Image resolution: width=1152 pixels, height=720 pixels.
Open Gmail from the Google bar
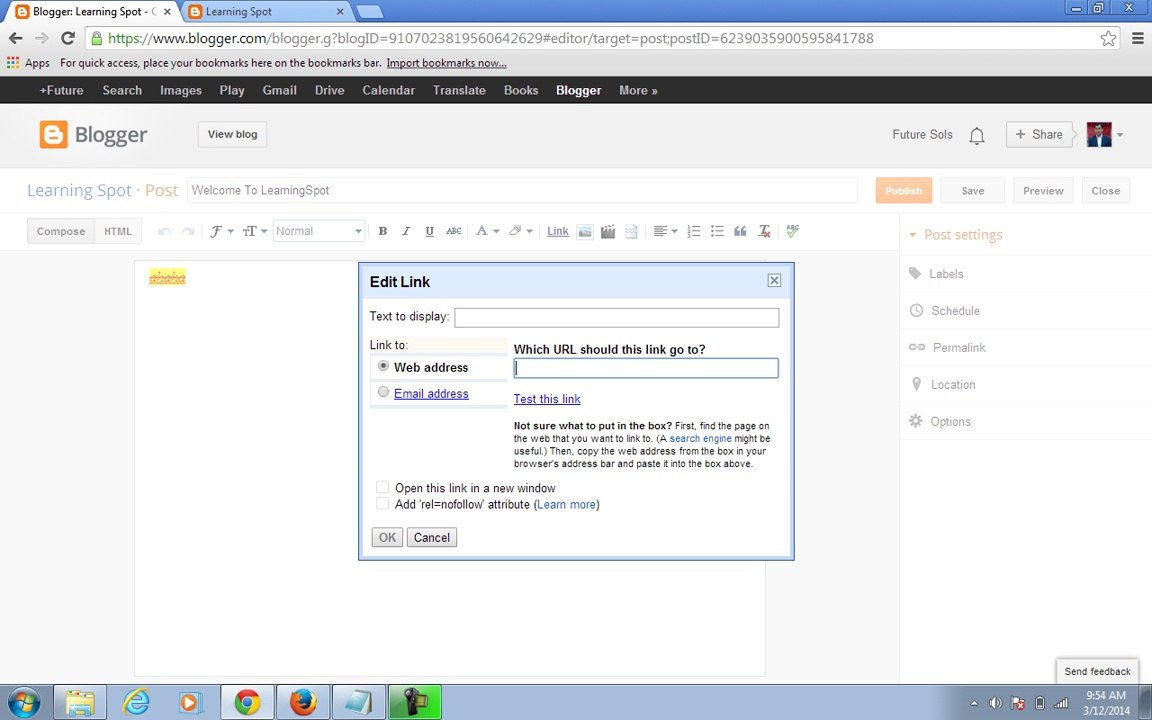[x=280, y=90]
